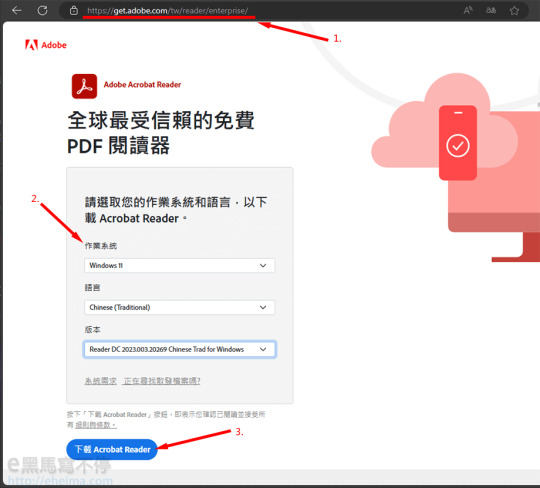Click the 作業系統 label
The image size is (540, 488).
(x=101, y=246)
